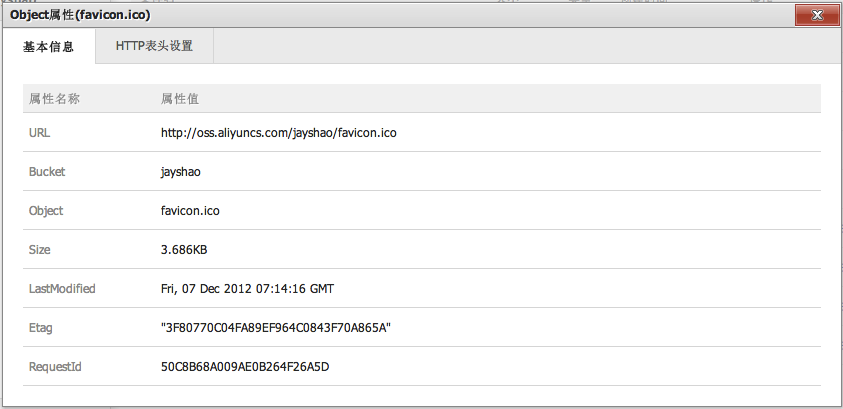Click the 属性名称 column header

tap(54, 98)
